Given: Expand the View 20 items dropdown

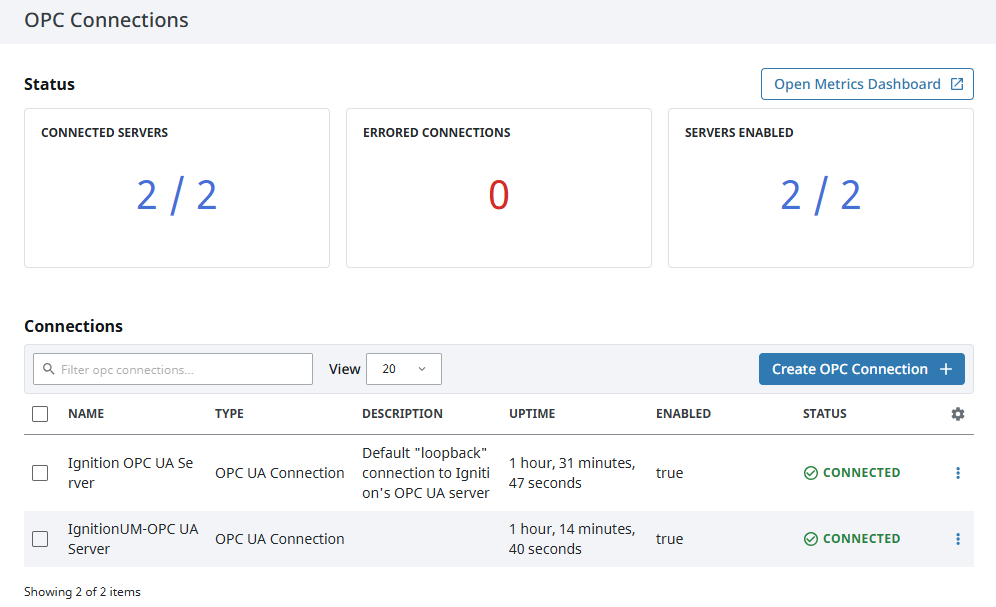Looking at the screenshot, I should coord(404,369).
